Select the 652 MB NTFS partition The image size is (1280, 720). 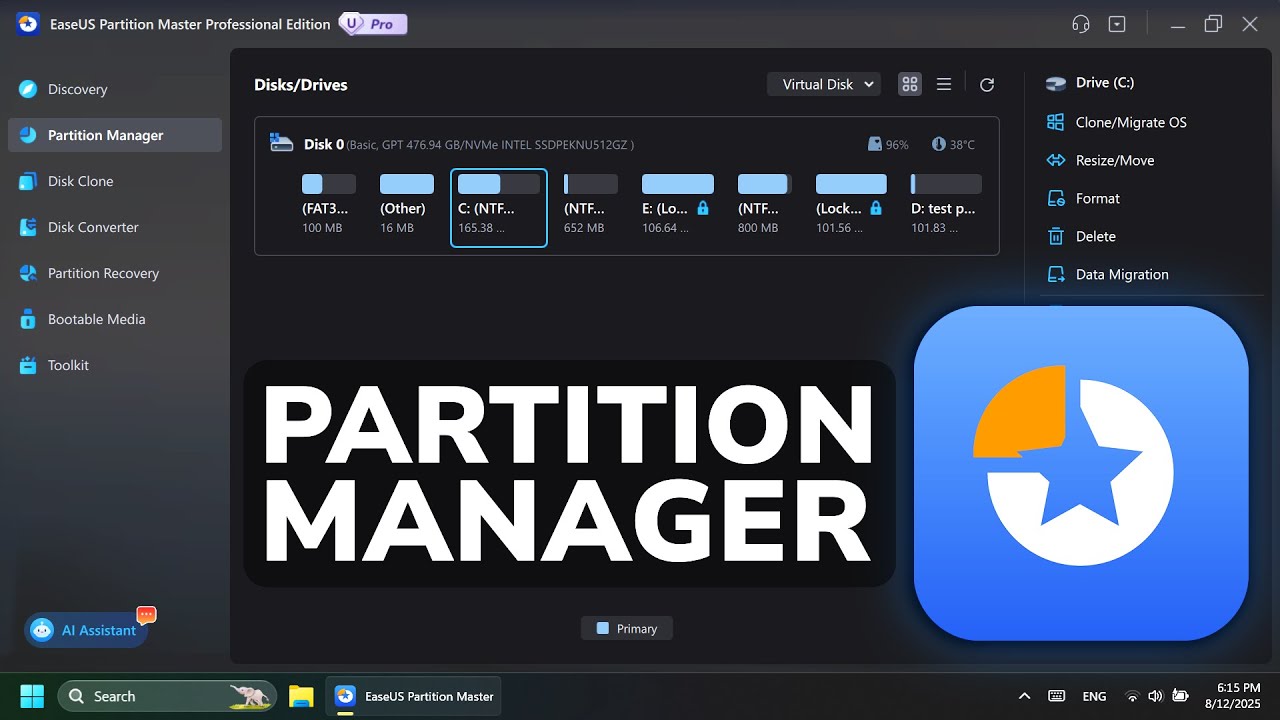point(590,206)
